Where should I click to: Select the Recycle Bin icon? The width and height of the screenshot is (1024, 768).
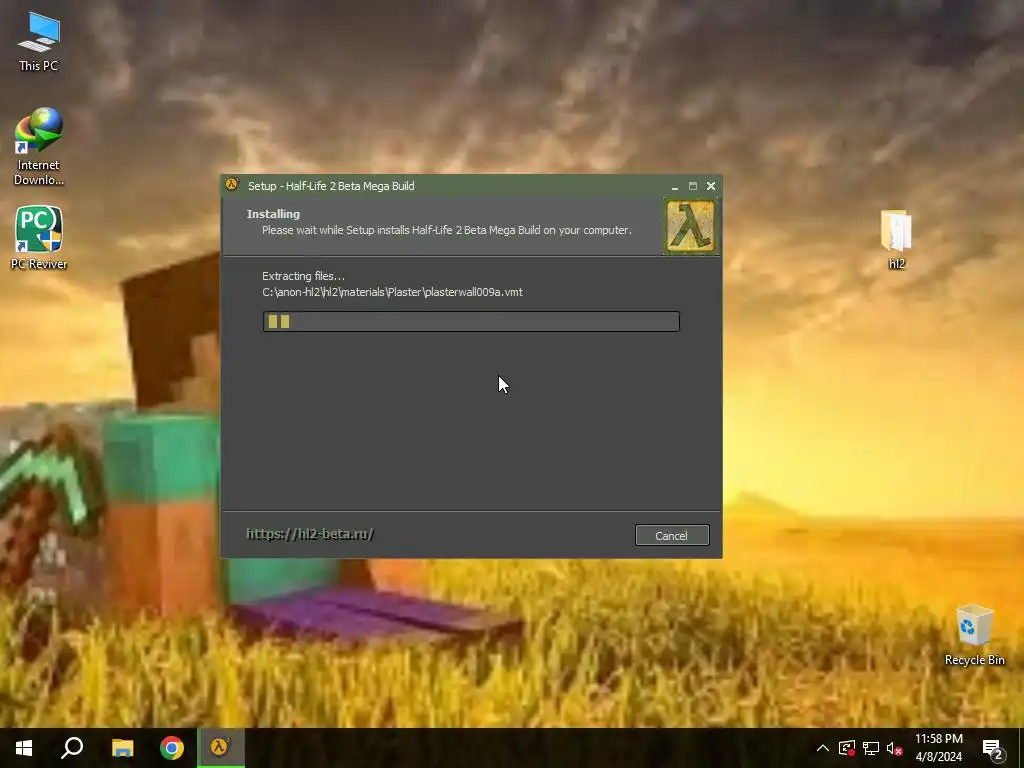point(974,635)
